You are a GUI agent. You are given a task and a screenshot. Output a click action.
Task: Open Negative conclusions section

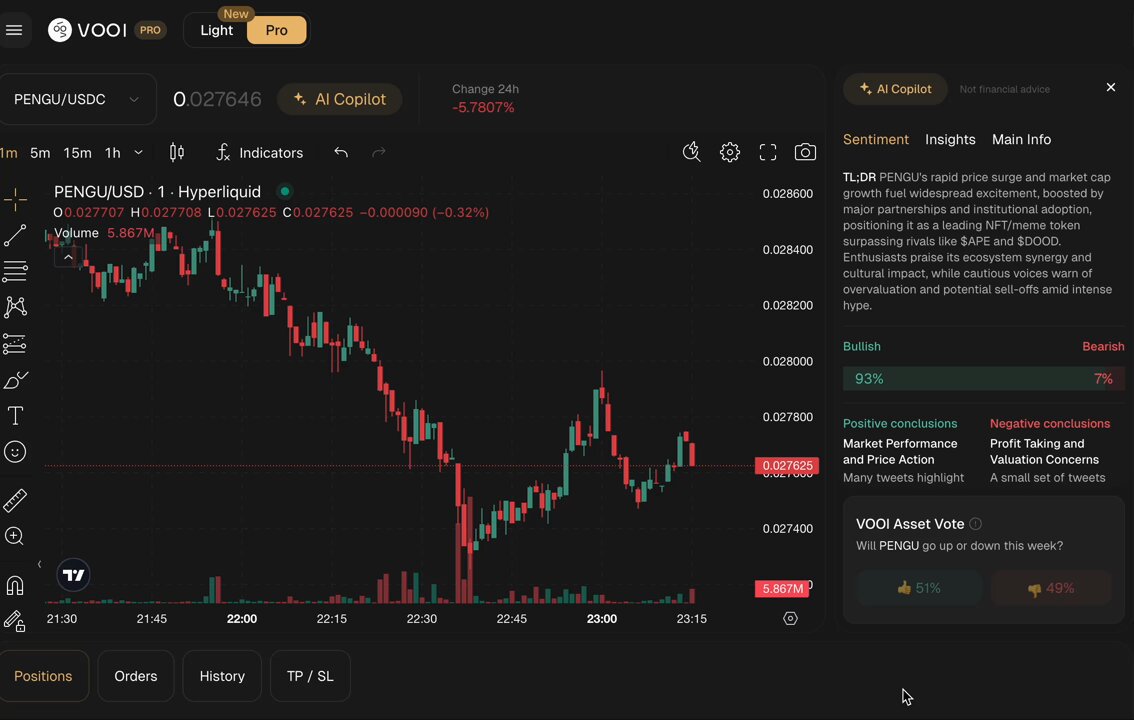coord(1050,424)
